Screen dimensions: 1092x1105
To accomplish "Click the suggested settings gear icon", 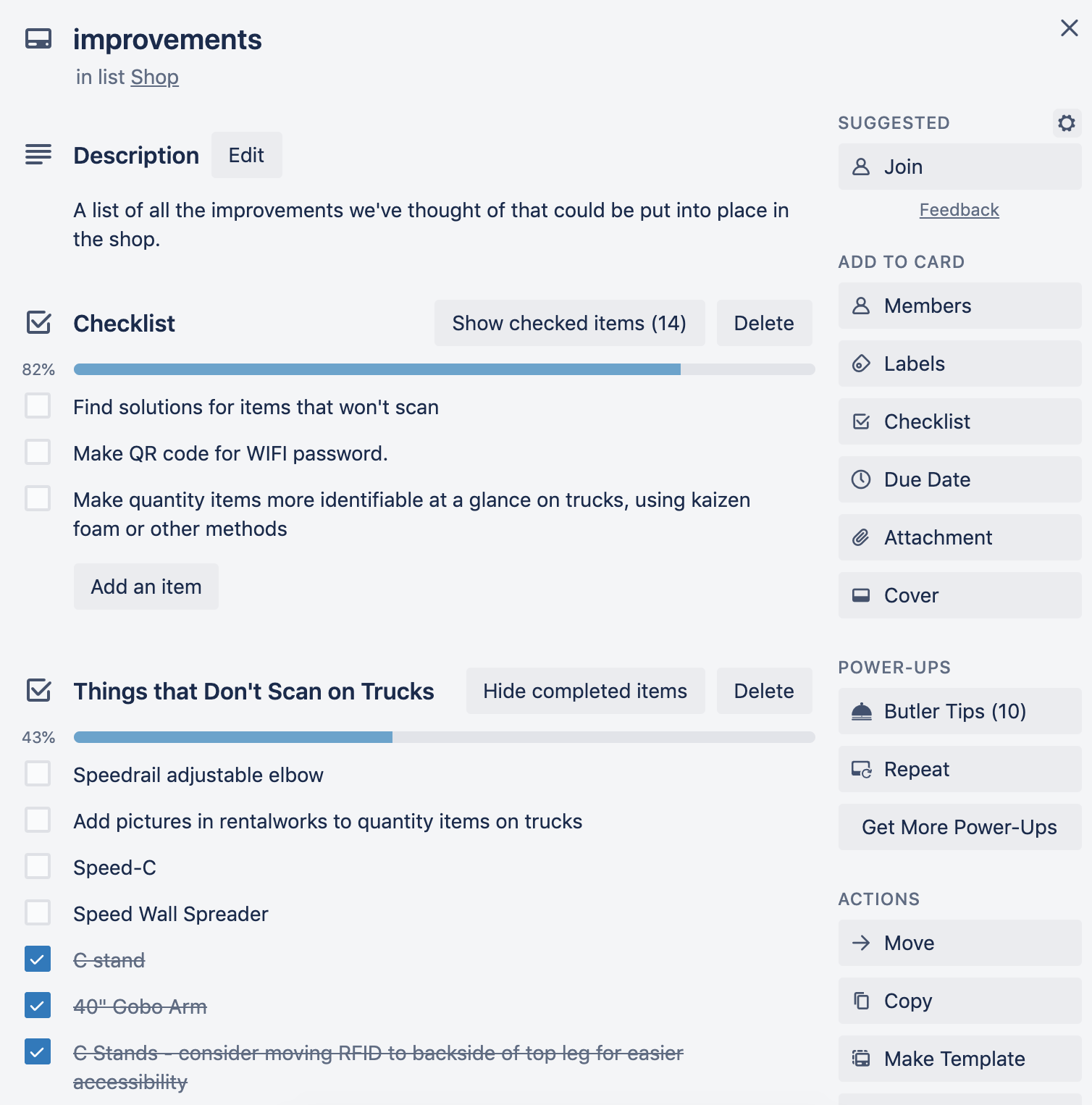I will click(x=1066, y=123).
